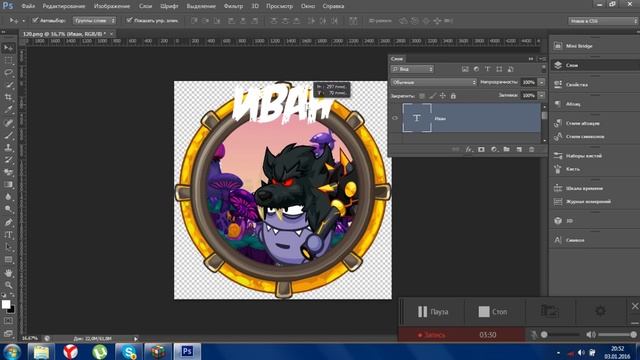Create new adjustment layer icon
The height and width of the screenshot is (360, 640).
tap(494, 149)
